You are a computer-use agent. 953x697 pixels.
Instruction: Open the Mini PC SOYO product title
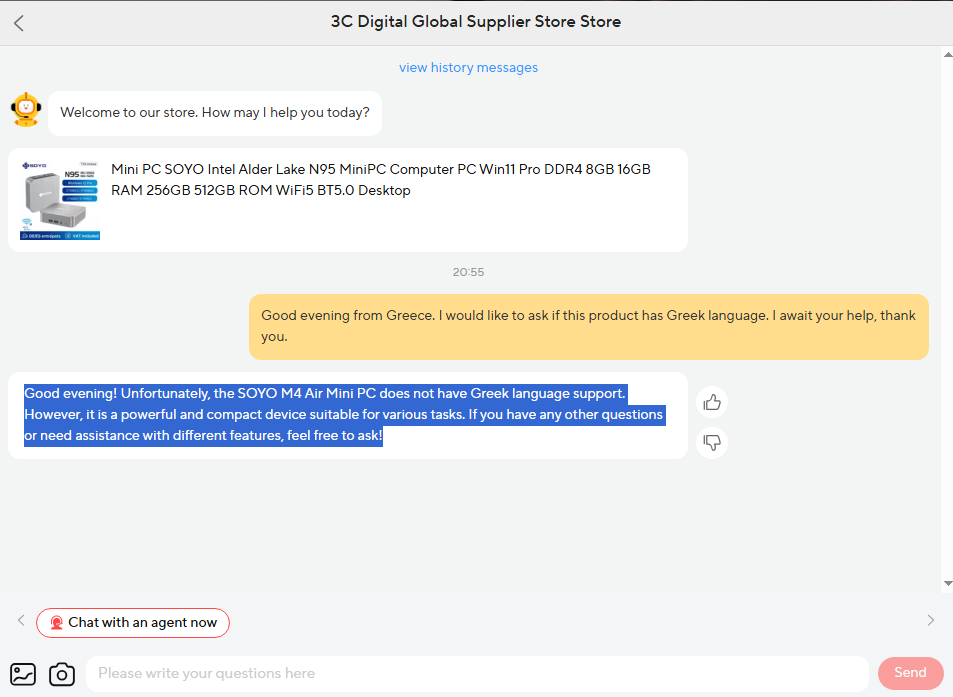[x=380, y=180]
